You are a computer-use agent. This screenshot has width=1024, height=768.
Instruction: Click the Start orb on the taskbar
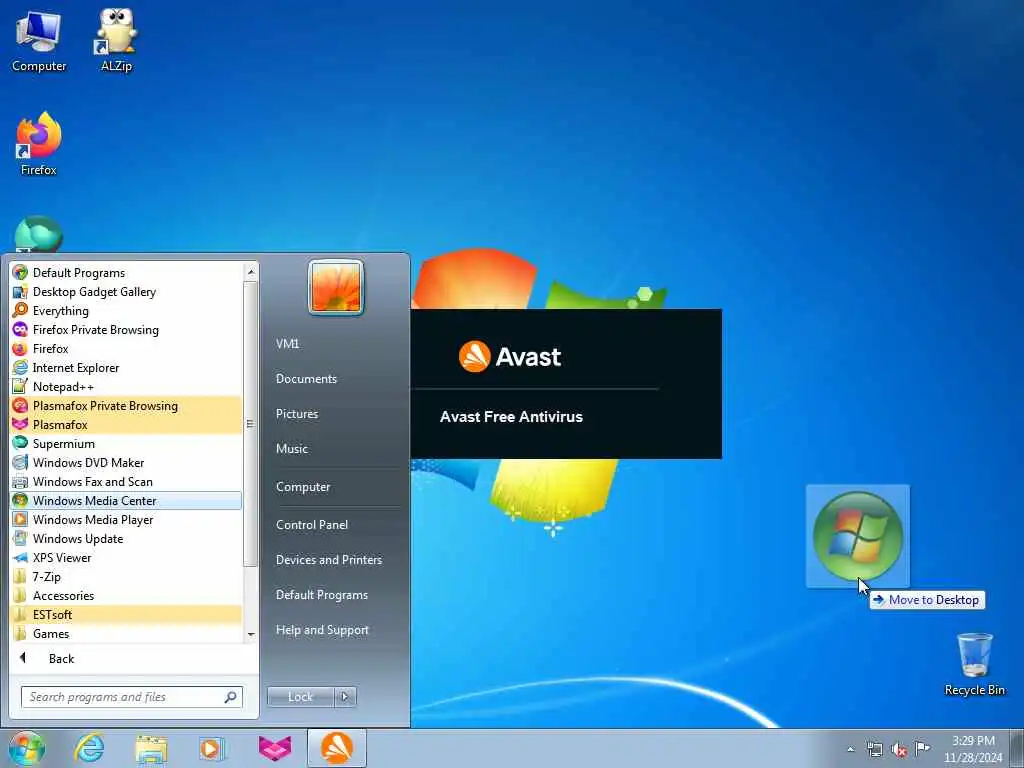click(x=27, y=748)
